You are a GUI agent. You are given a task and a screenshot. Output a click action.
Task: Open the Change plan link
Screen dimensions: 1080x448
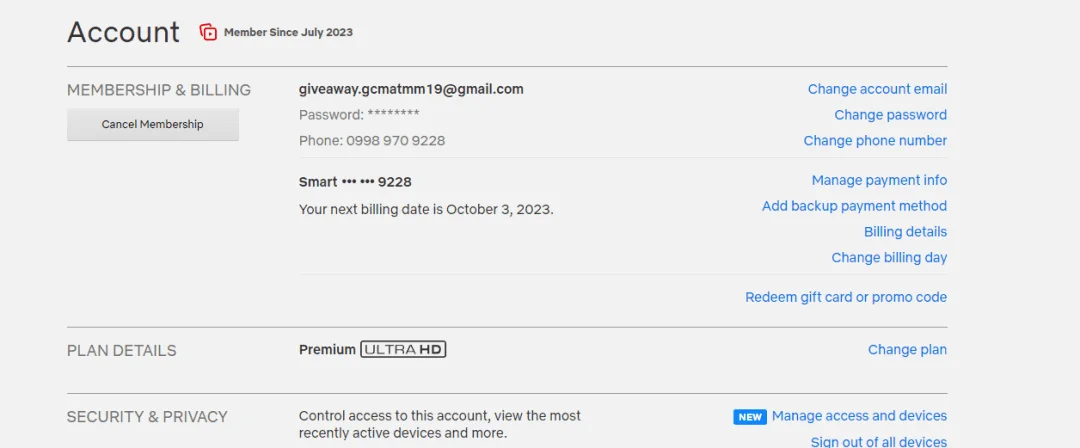coord(908,349)
